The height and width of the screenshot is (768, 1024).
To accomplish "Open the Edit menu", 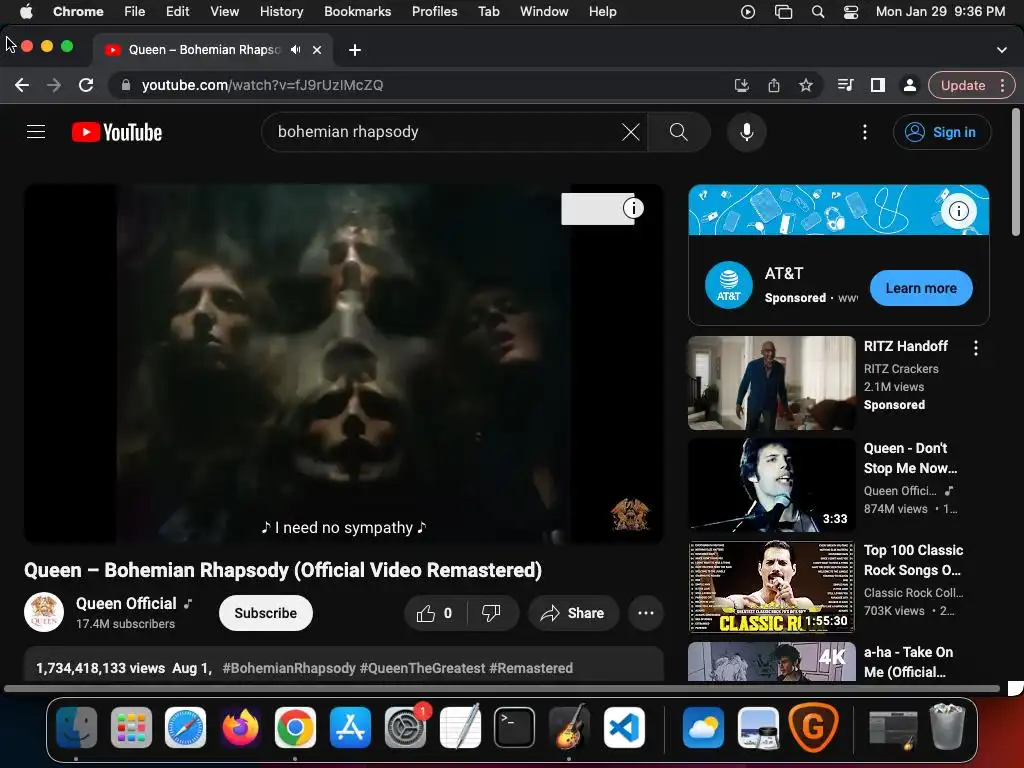I will [x=177, y=11].
